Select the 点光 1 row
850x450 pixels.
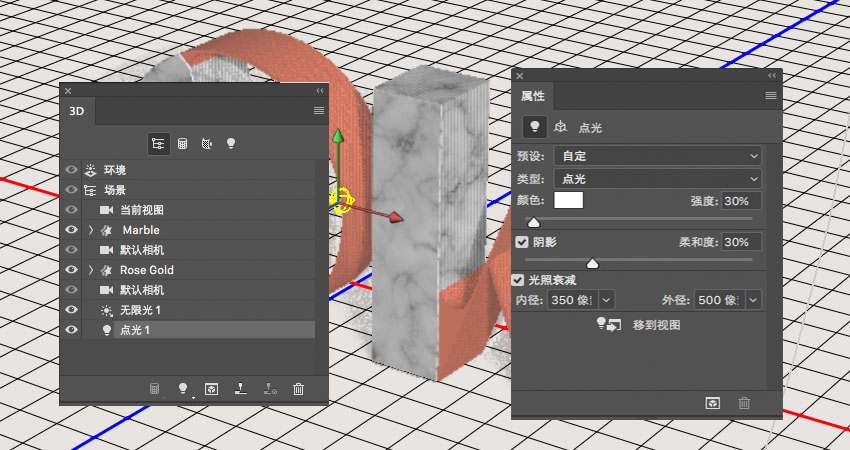pos(198,330)
